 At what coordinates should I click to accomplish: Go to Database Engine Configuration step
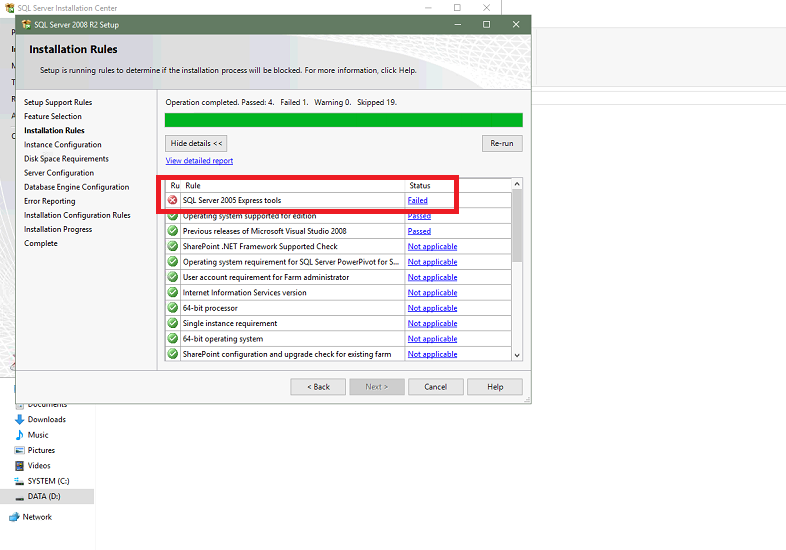coord(77,187)
